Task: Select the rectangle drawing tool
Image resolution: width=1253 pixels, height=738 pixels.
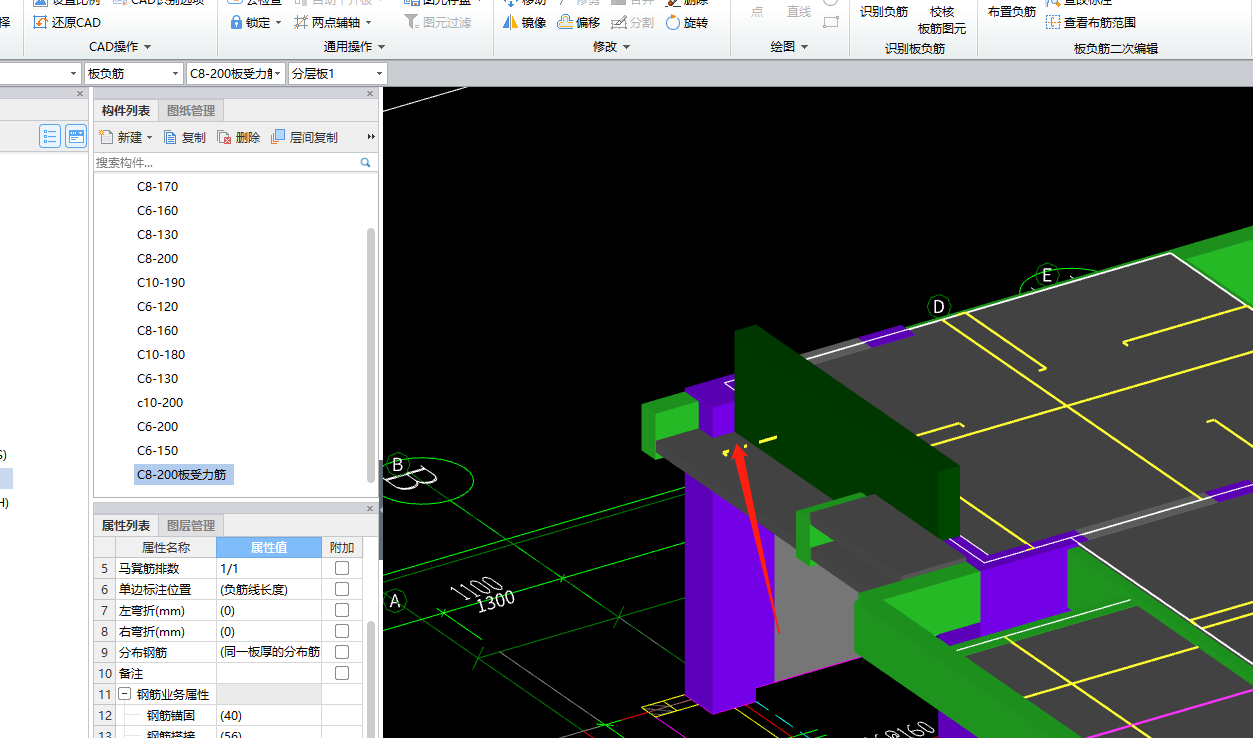Action: pyautogui.click(x=830, y=22)
